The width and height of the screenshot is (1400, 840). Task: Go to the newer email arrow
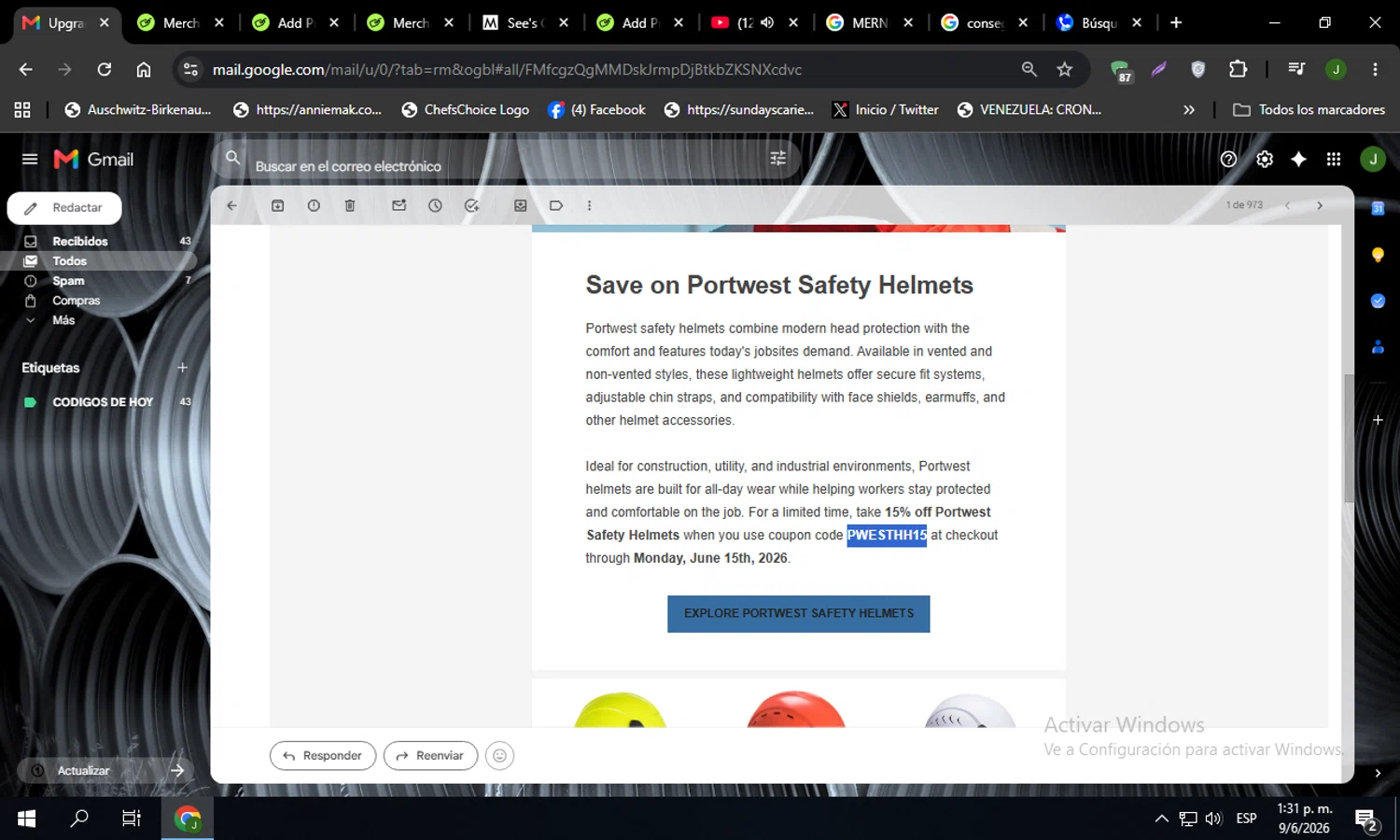1287,205
